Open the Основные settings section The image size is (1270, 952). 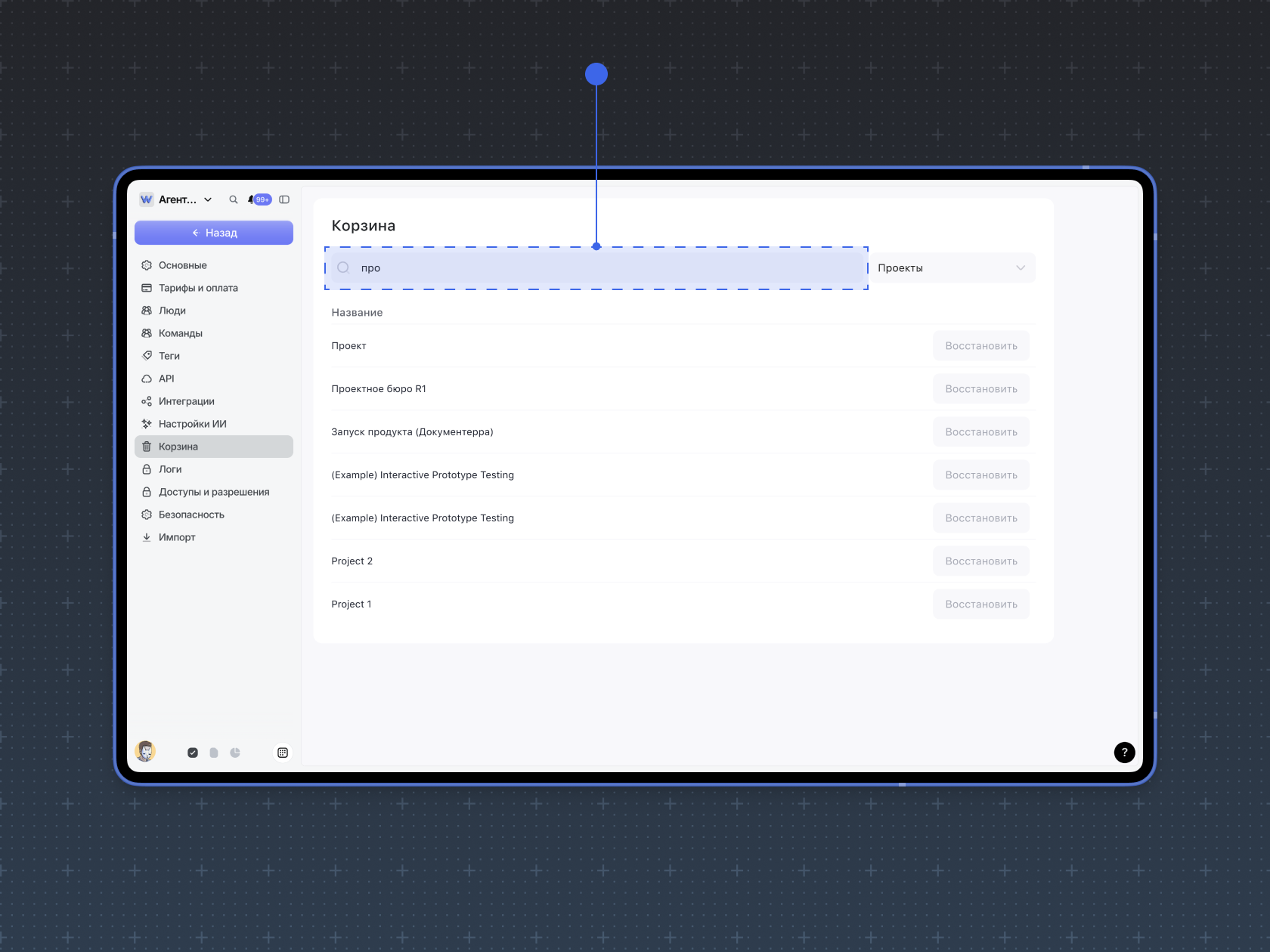point(182,265)
